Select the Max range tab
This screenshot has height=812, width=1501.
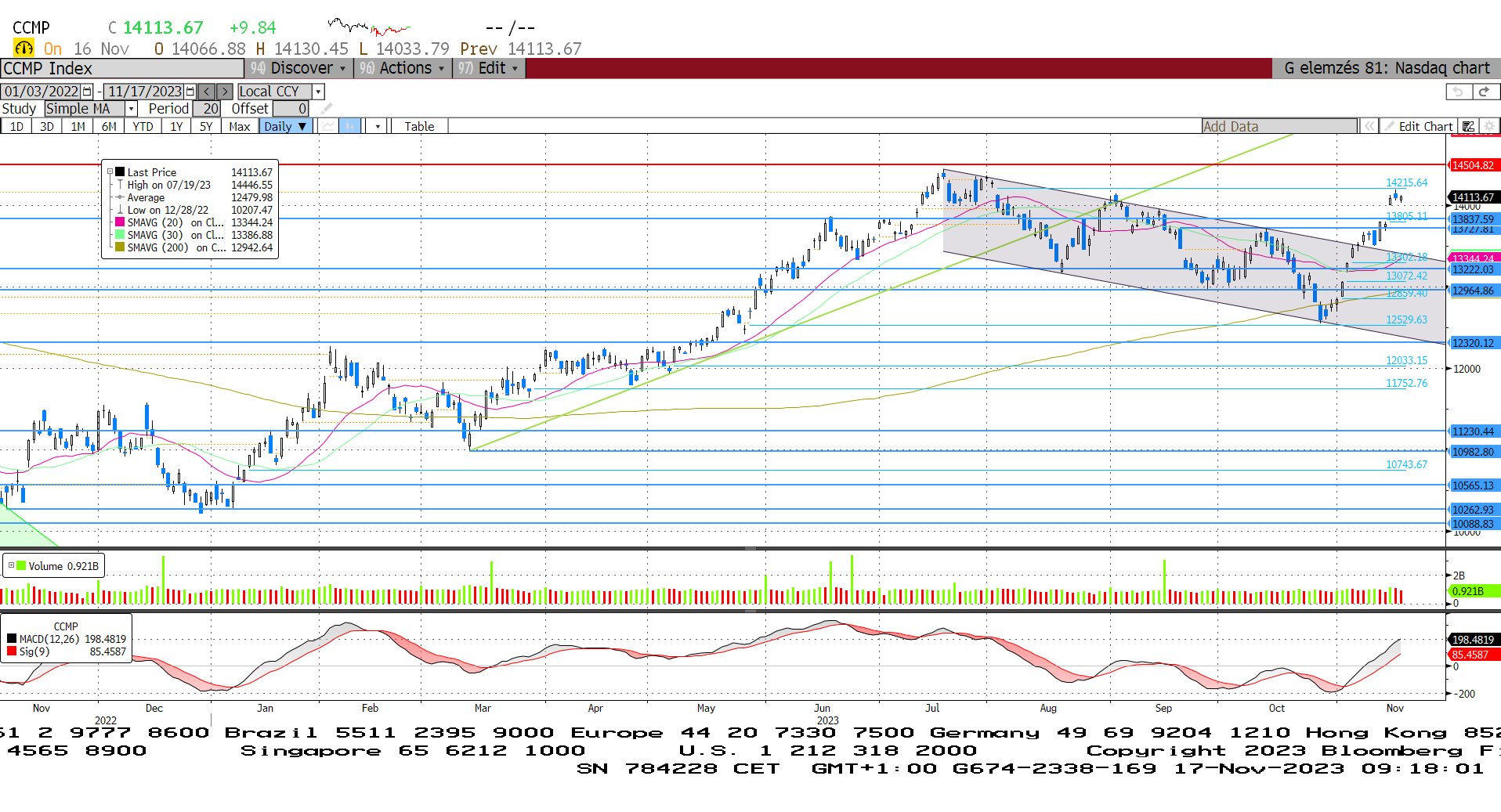point(240,126)
